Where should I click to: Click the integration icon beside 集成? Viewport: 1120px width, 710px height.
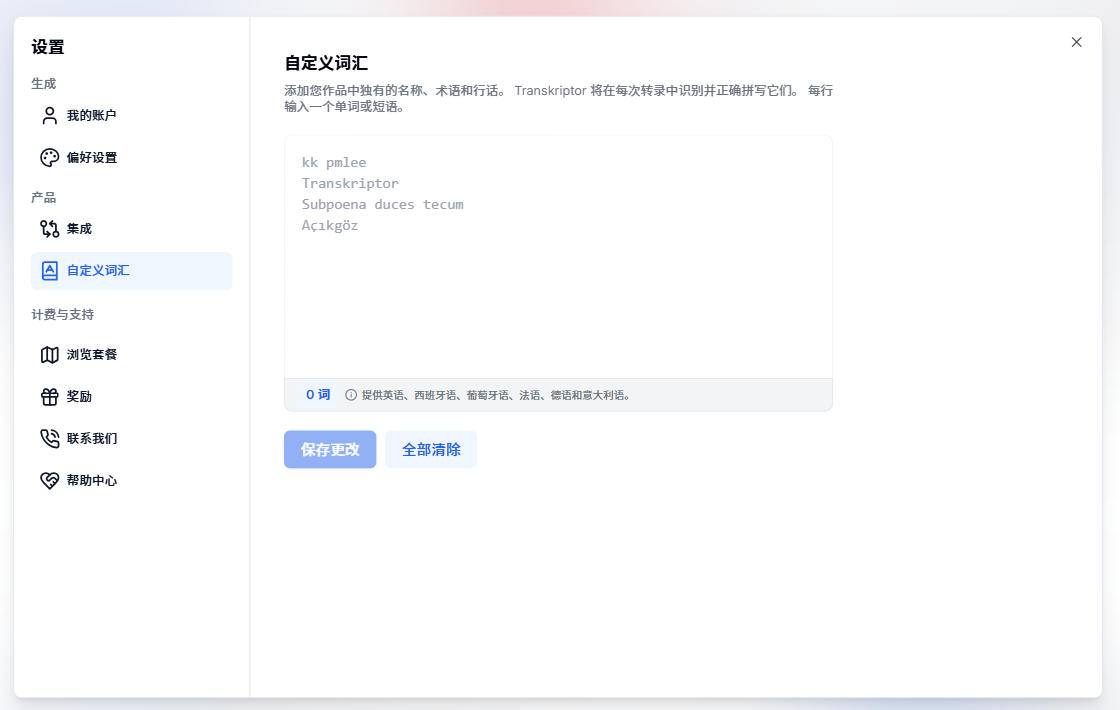click(49, 229)
